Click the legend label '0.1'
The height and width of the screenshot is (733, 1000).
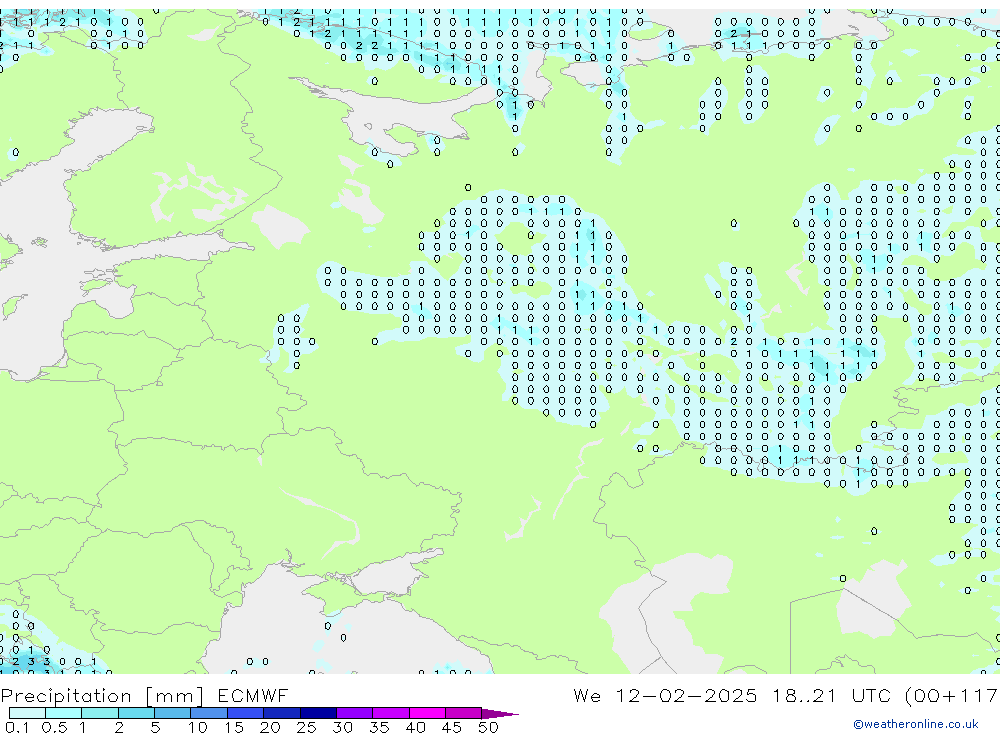click(x=17, y=727)
